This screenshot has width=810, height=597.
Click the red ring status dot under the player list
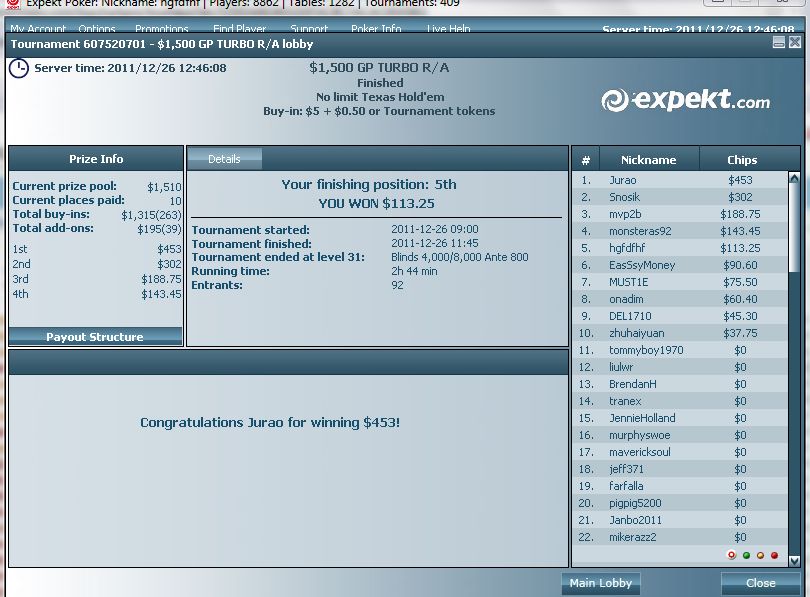tap(731, 555)
